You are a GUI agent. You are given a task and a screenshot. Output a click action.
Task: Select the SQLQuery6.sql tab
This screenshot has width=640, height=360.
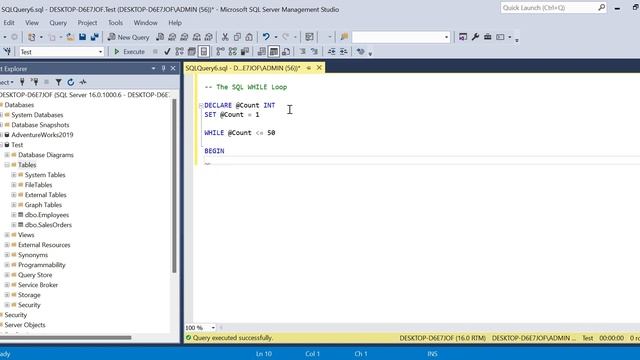click(242, 68)
